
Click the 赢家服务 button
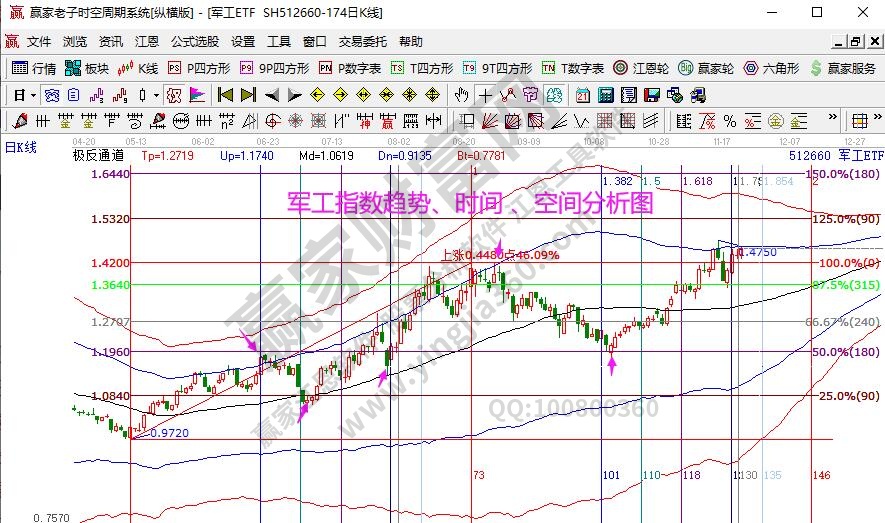(845, 68)
